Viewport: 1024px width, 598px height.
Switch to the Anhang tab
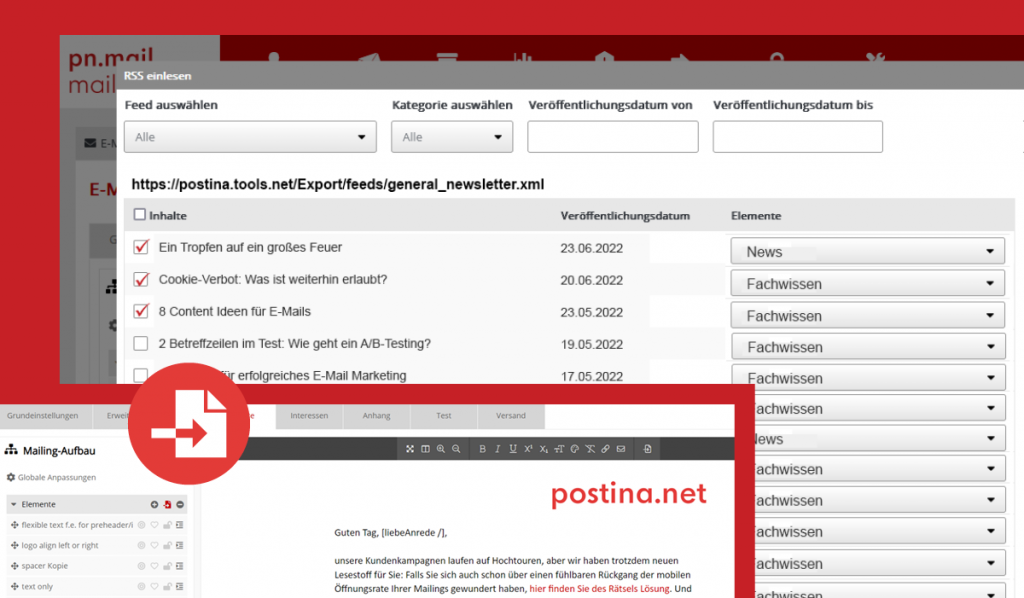pos(377,416)
